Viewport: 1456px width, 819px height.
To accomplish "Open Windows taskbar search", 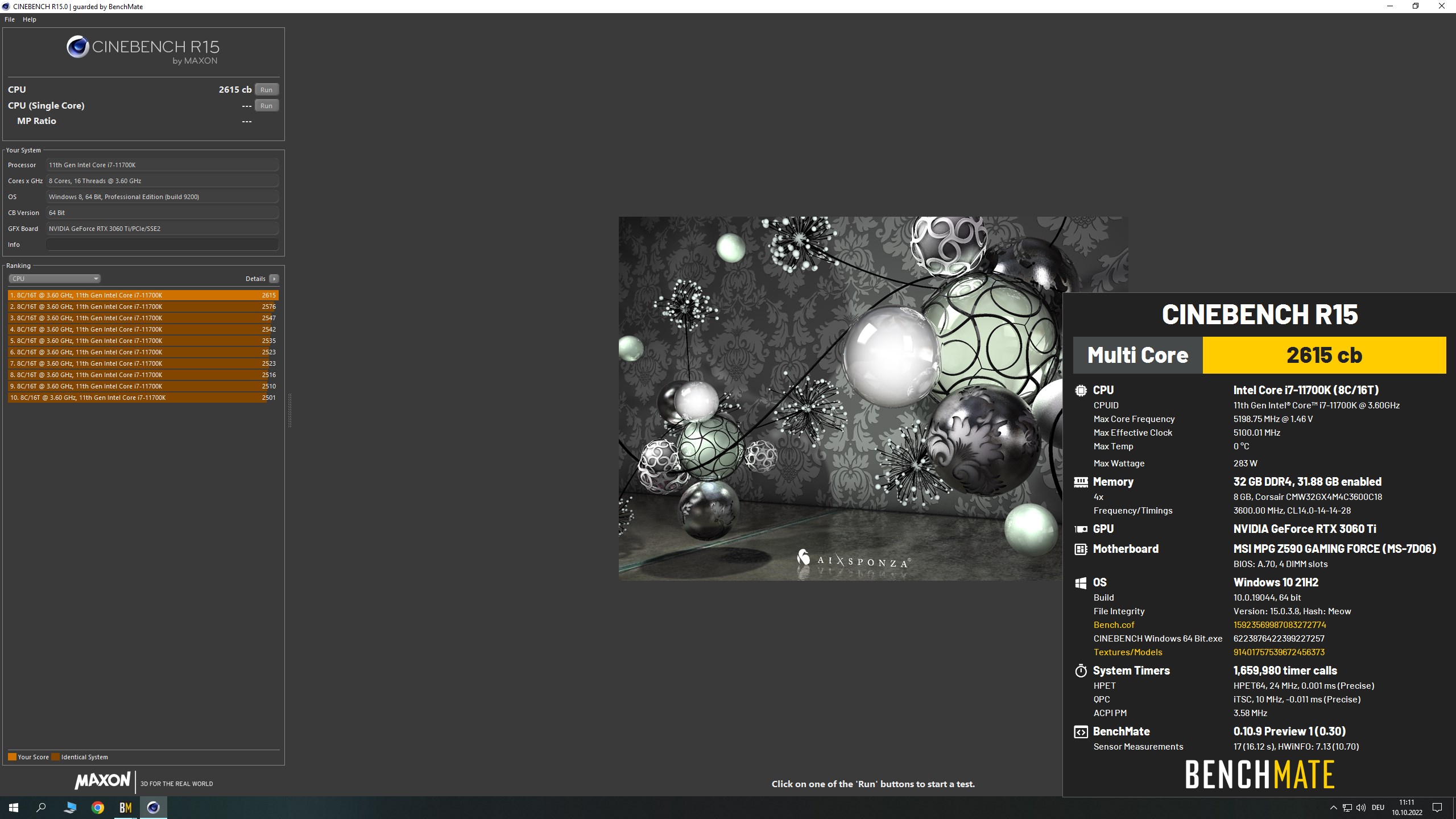I will pos(41,808).
